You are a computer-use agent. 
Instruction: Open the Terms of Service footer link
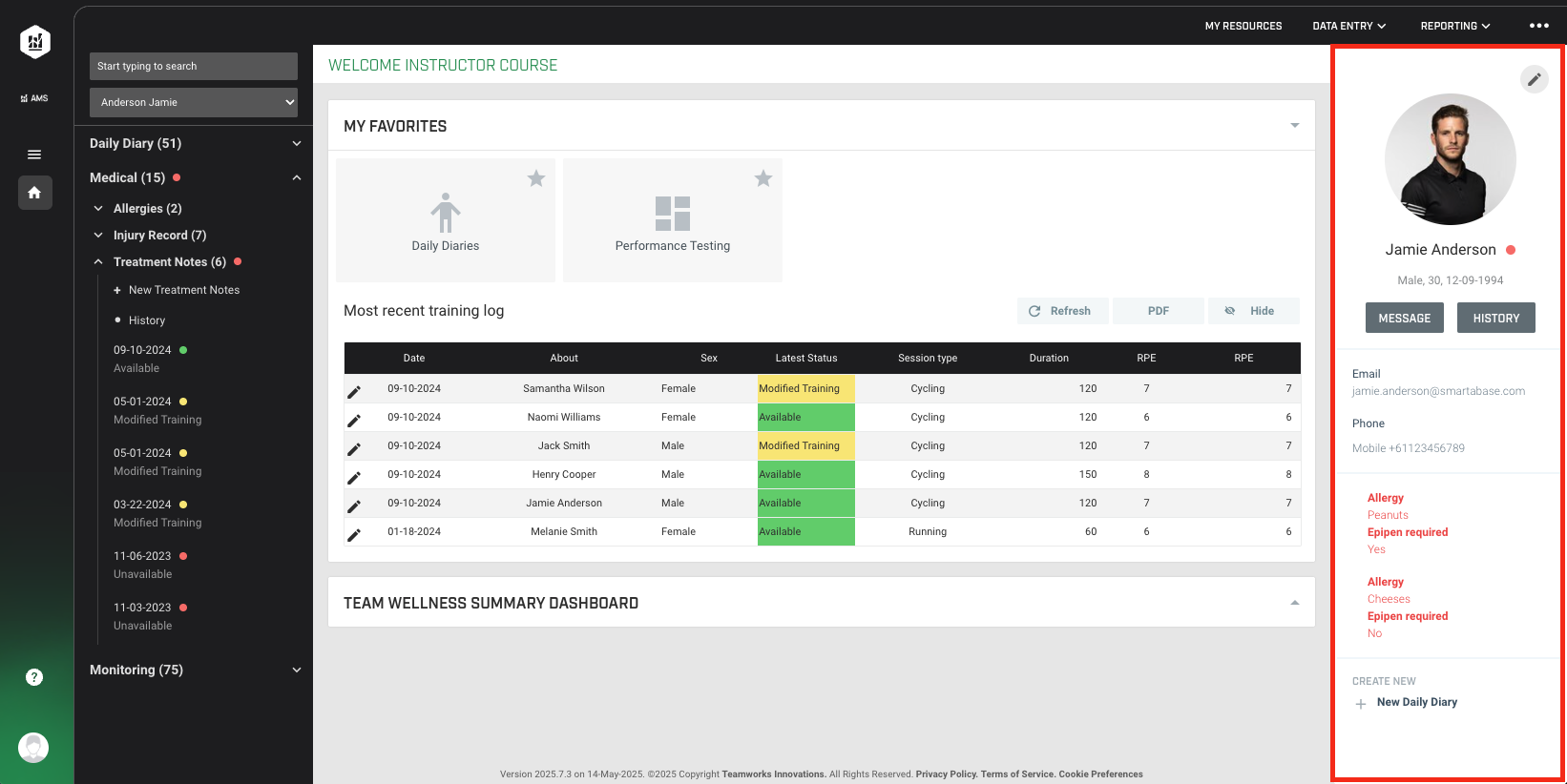(x=1017, y=774)
